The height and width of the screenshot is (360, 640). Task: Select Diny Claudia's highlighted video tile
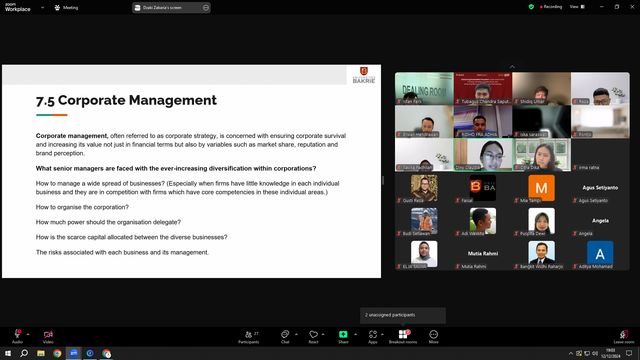tap(483, 155)
